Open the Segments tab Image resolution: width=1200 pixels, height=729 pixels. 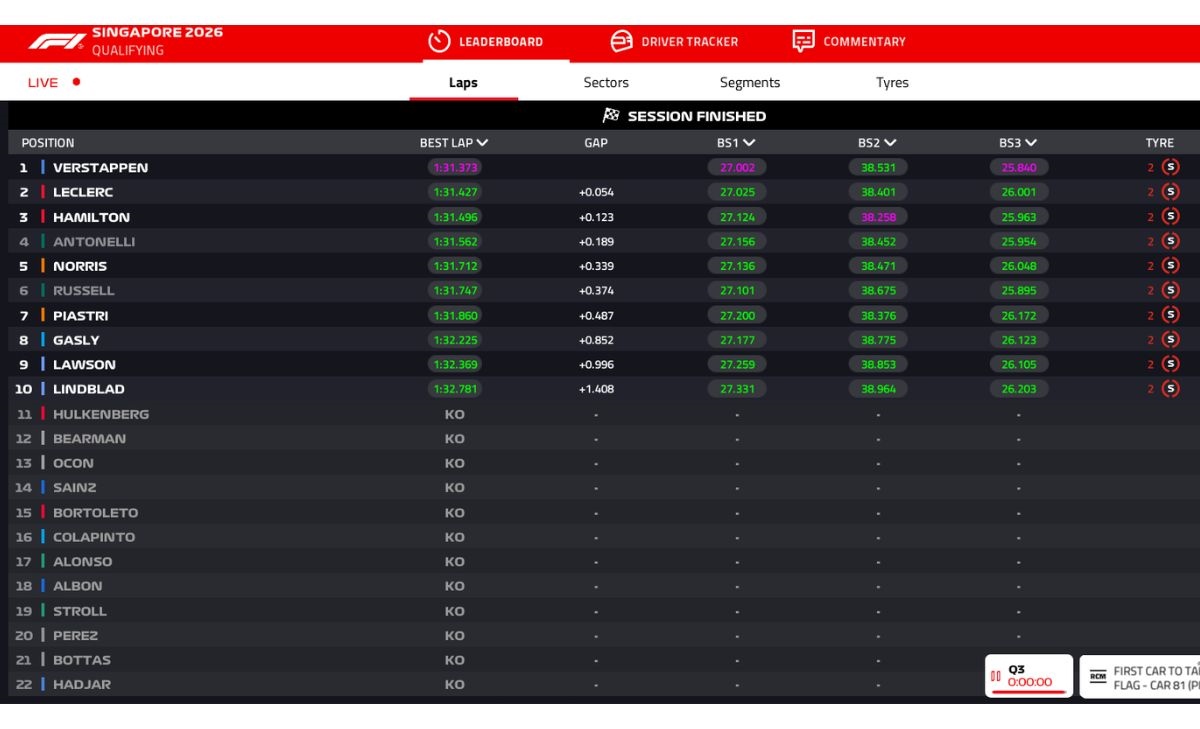(750, 83)
